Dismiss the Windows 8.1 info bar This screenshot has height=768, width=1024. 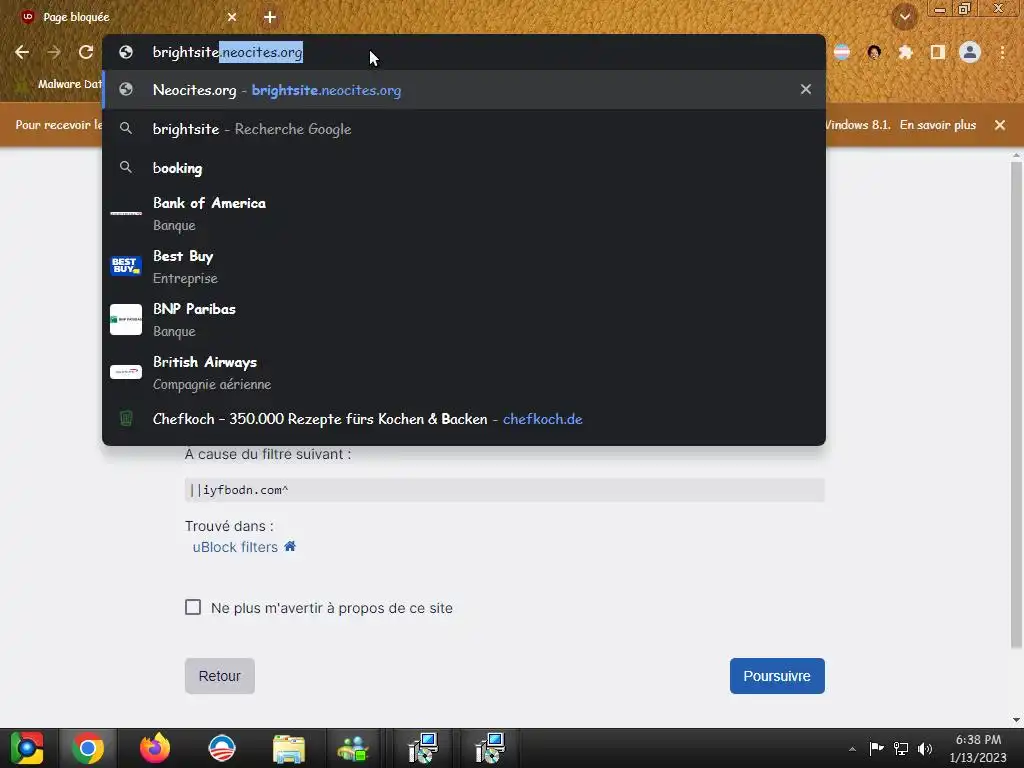tap(1000, 125)
